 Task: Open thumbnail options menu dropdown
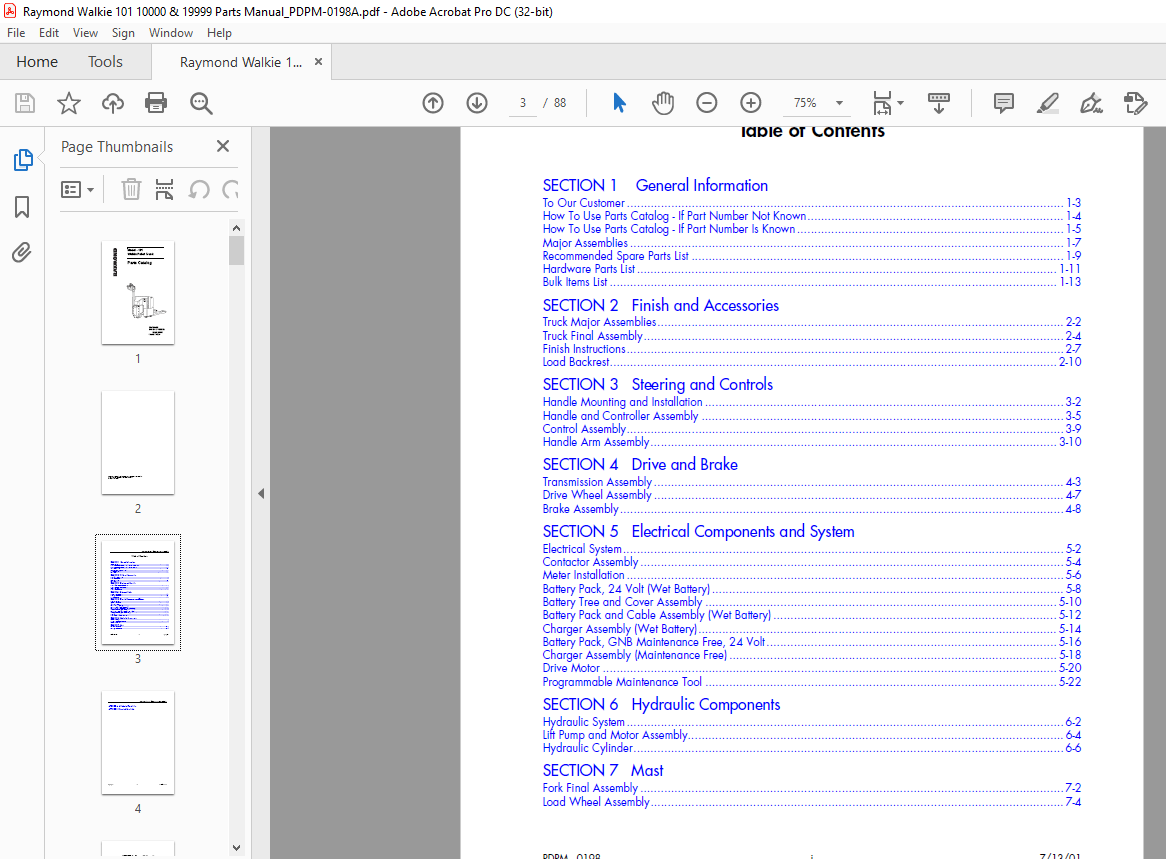coord(77,190)
